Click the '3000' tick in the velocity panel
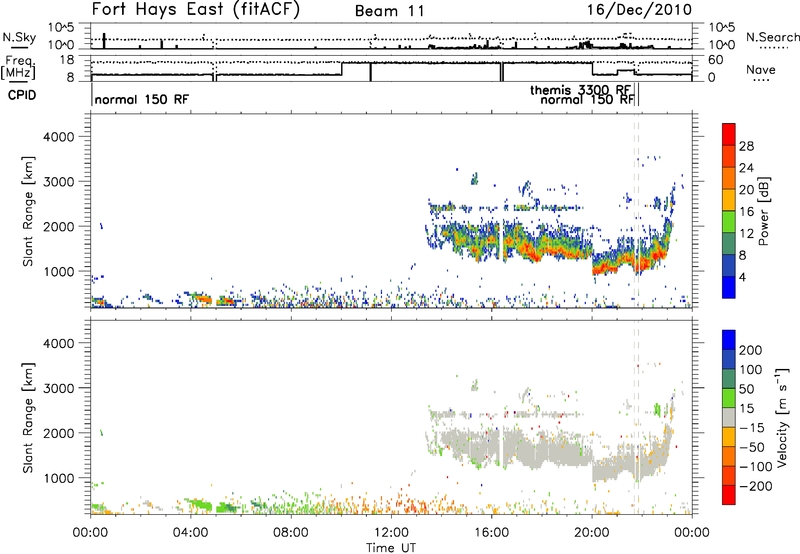The width and height of the screenshot is (800, 554). point(59,388)
